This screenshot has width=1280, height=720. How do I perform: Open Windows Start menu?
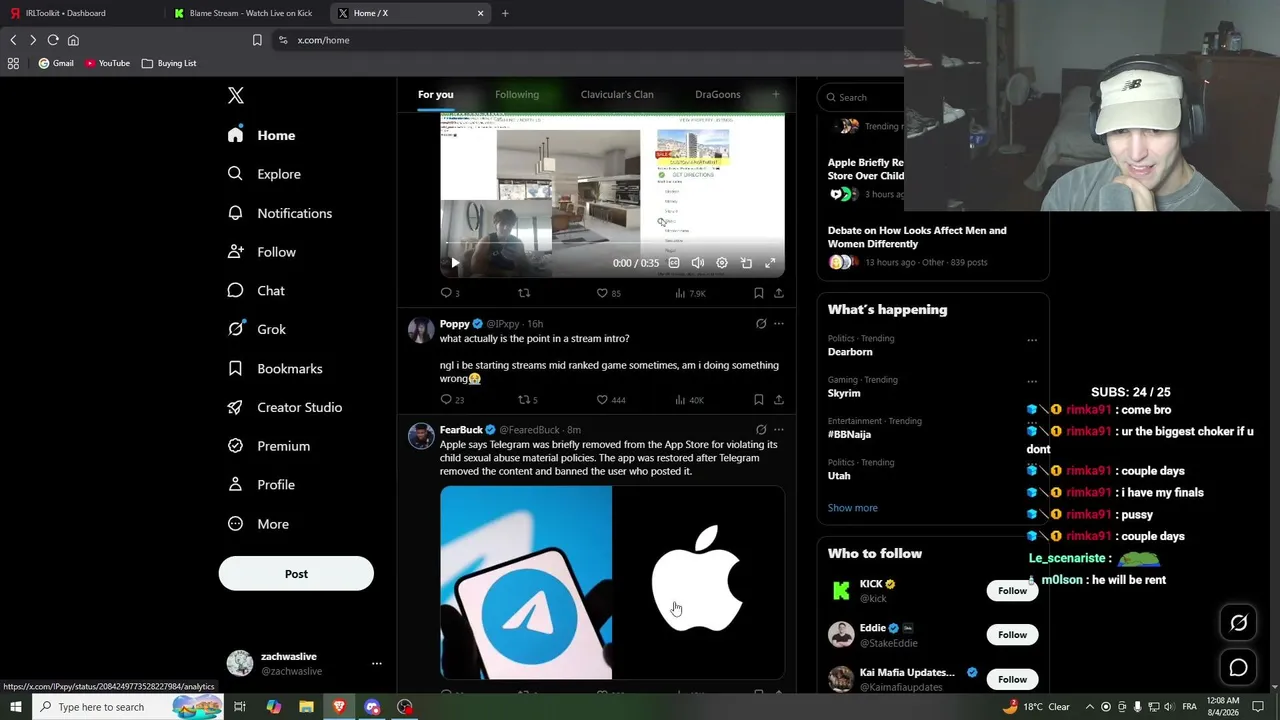point(15,707)
